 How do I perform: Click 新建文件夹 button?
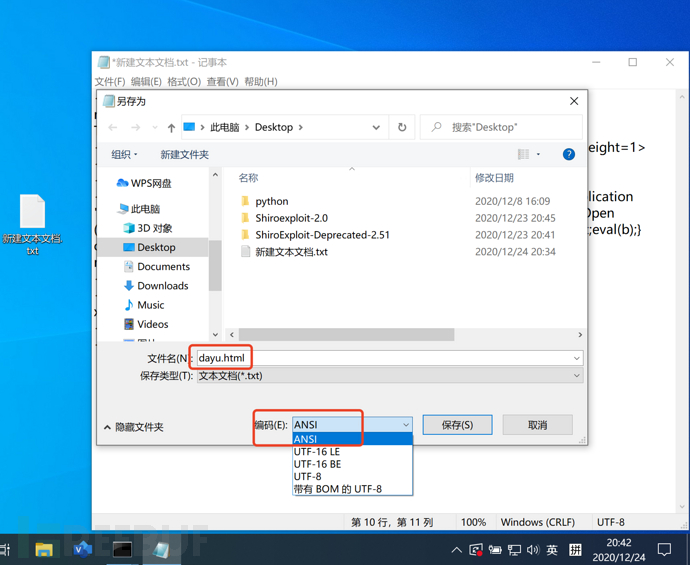pos(184,154)
